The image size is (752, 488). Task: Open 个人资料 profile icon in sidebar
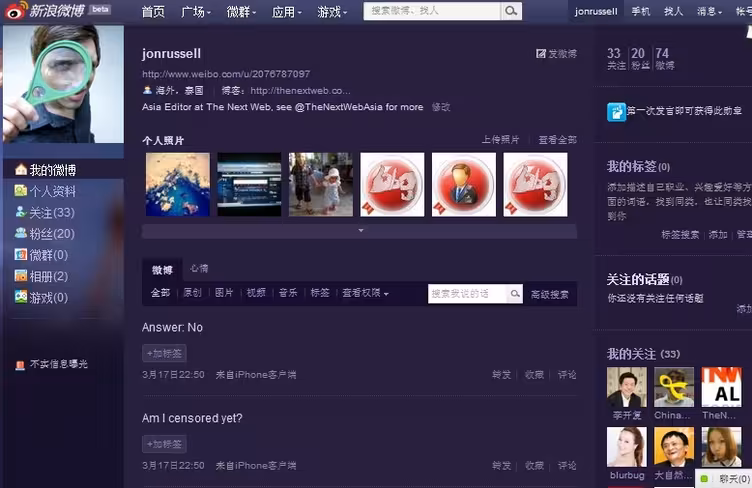[x=20, y=191]
